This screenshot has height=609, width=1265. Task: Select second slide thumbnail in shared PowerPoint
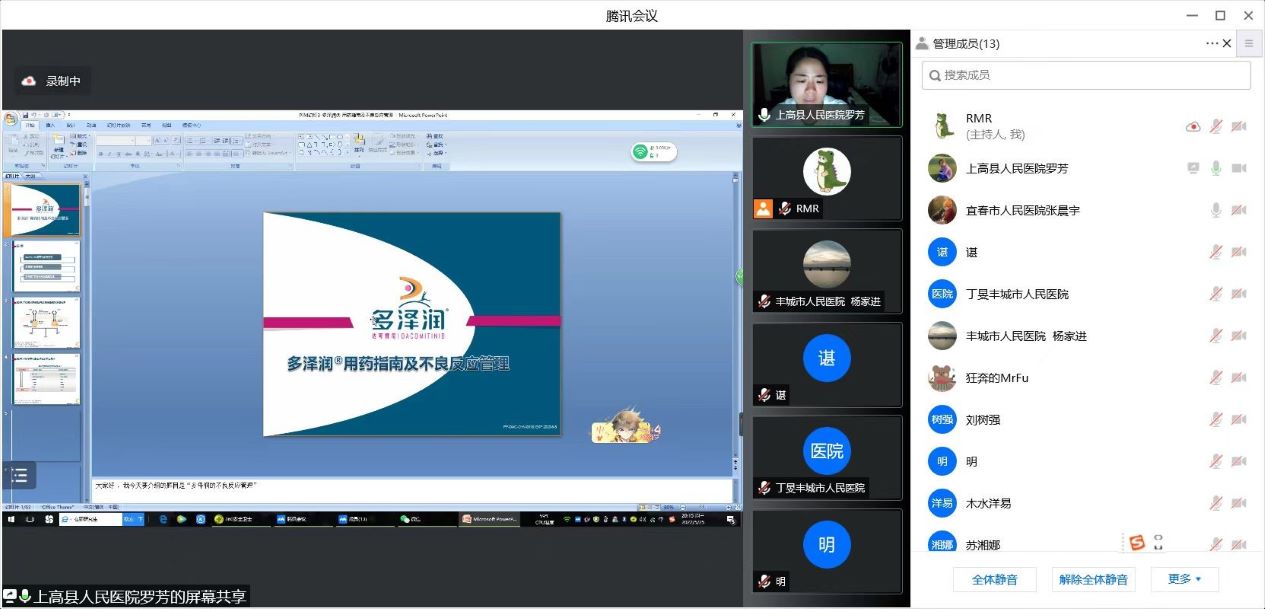click(x=46, y=266)
